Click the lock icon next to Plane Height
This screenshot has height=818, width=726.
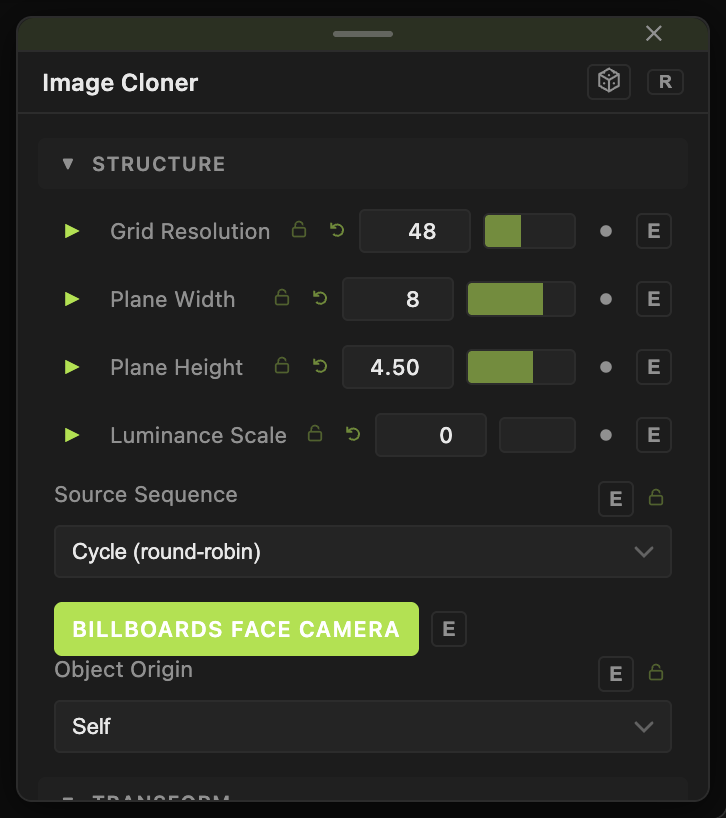click(x=282, y=366)
